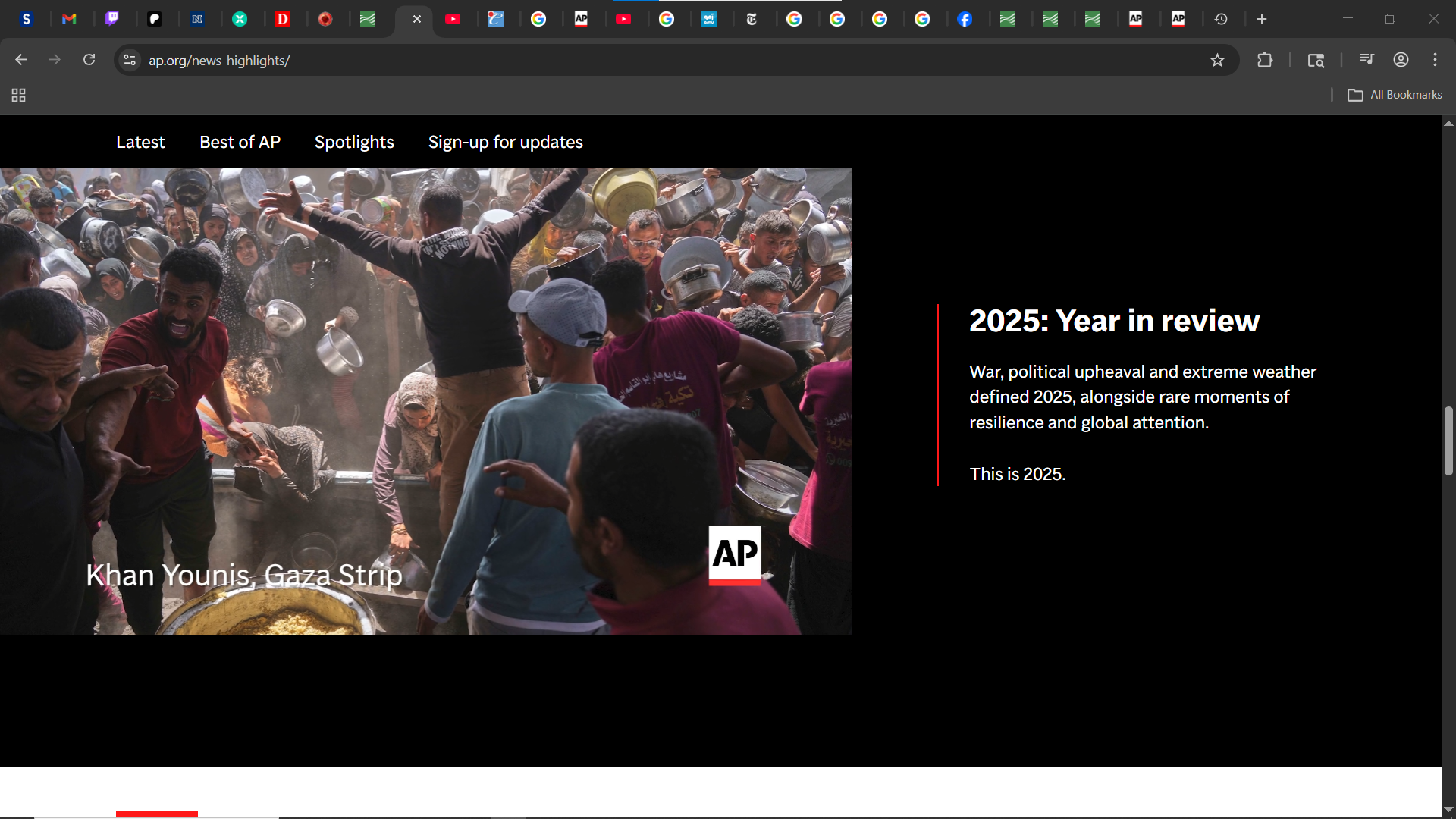Click the Latest navigation link
Screen dimensions: 1456x819
point(140,142)
